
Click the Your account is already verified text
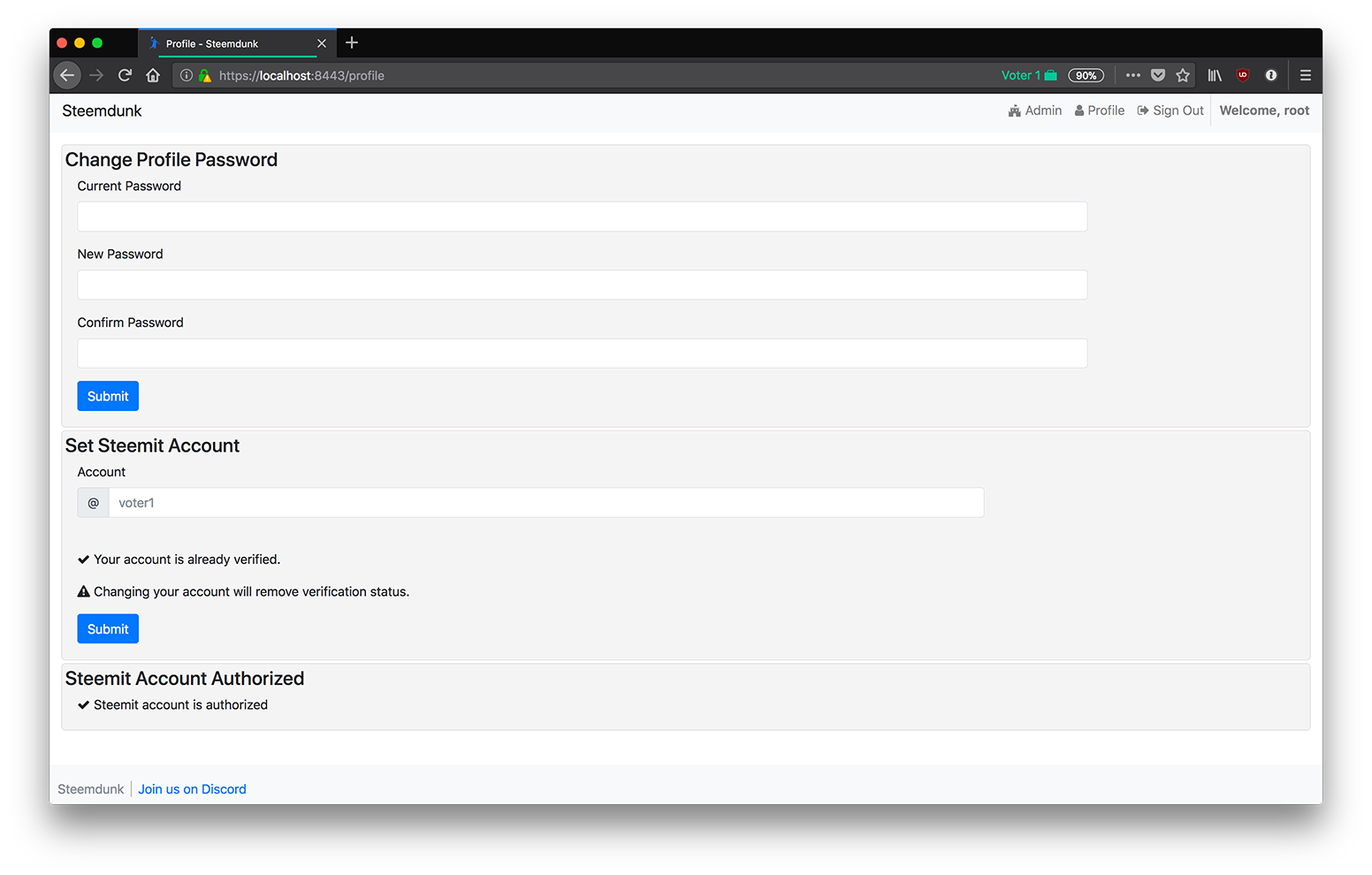coord(187,559)
